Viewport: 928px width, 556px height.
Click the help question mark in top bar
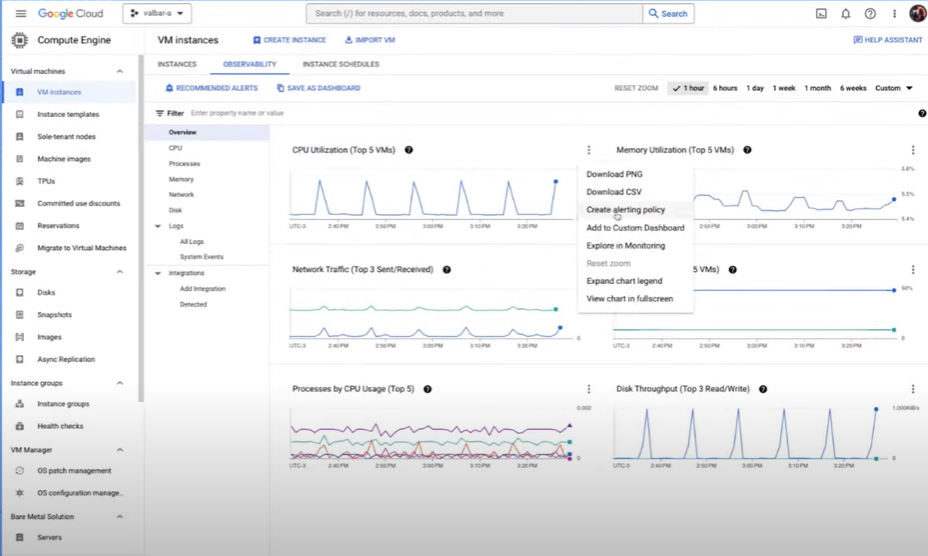click(x=870, y=14)
